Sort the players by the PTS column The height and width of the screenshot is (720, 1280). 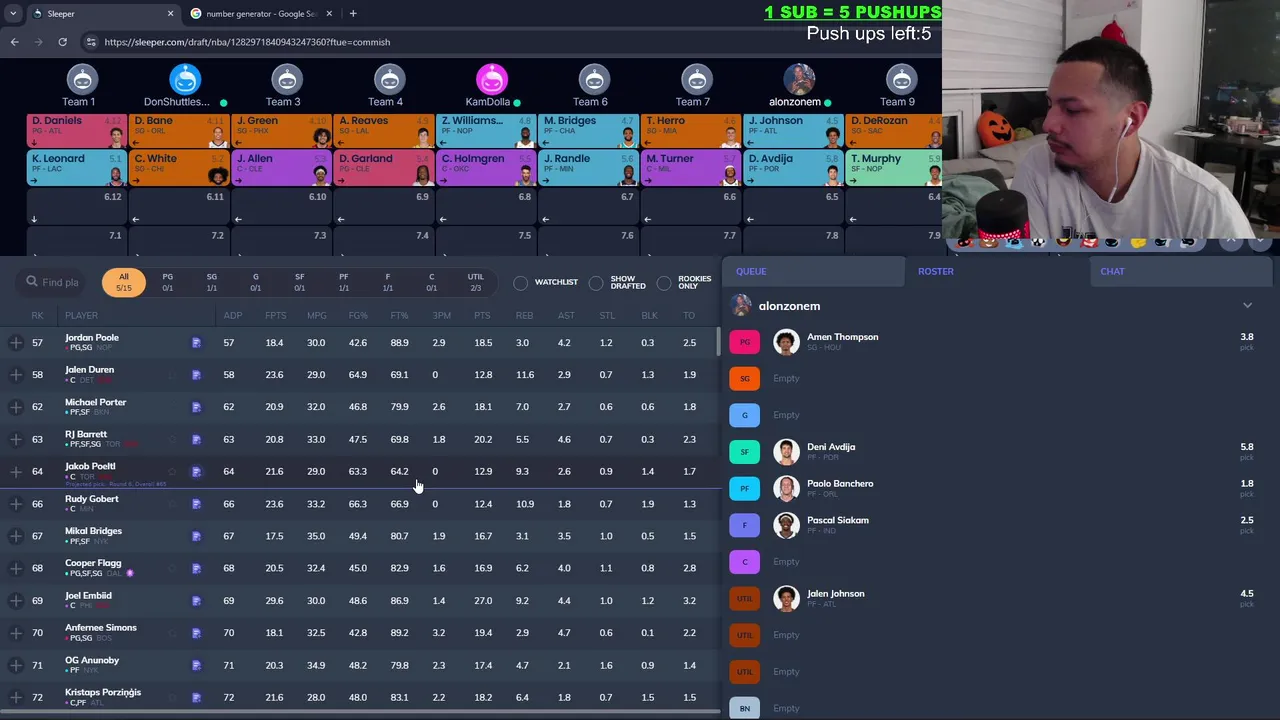[482, 315]
